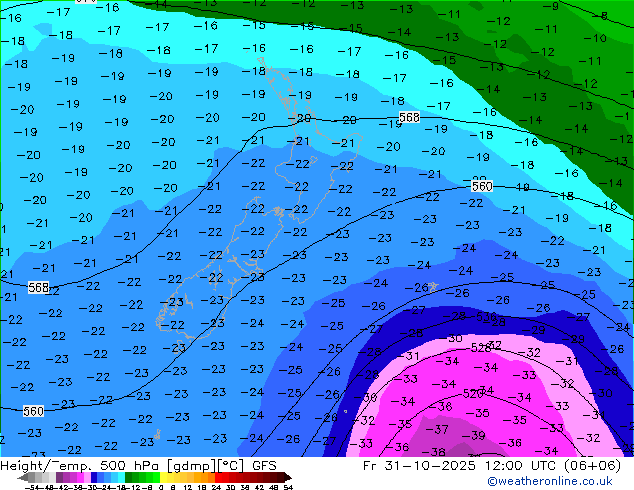Click the 568 contour label near the top
The height and width of the screenshot is (490, 634).
tap(409, 117)
